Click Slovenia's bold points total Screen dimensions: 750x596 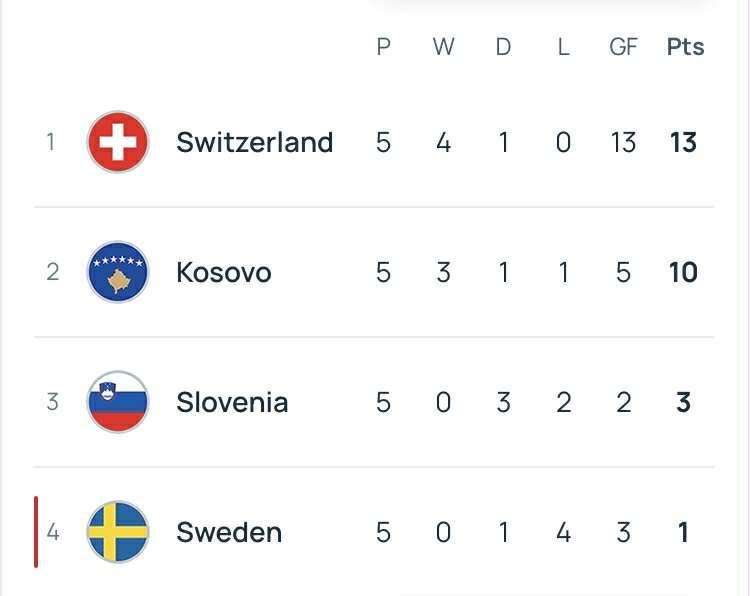pos(683,402)
